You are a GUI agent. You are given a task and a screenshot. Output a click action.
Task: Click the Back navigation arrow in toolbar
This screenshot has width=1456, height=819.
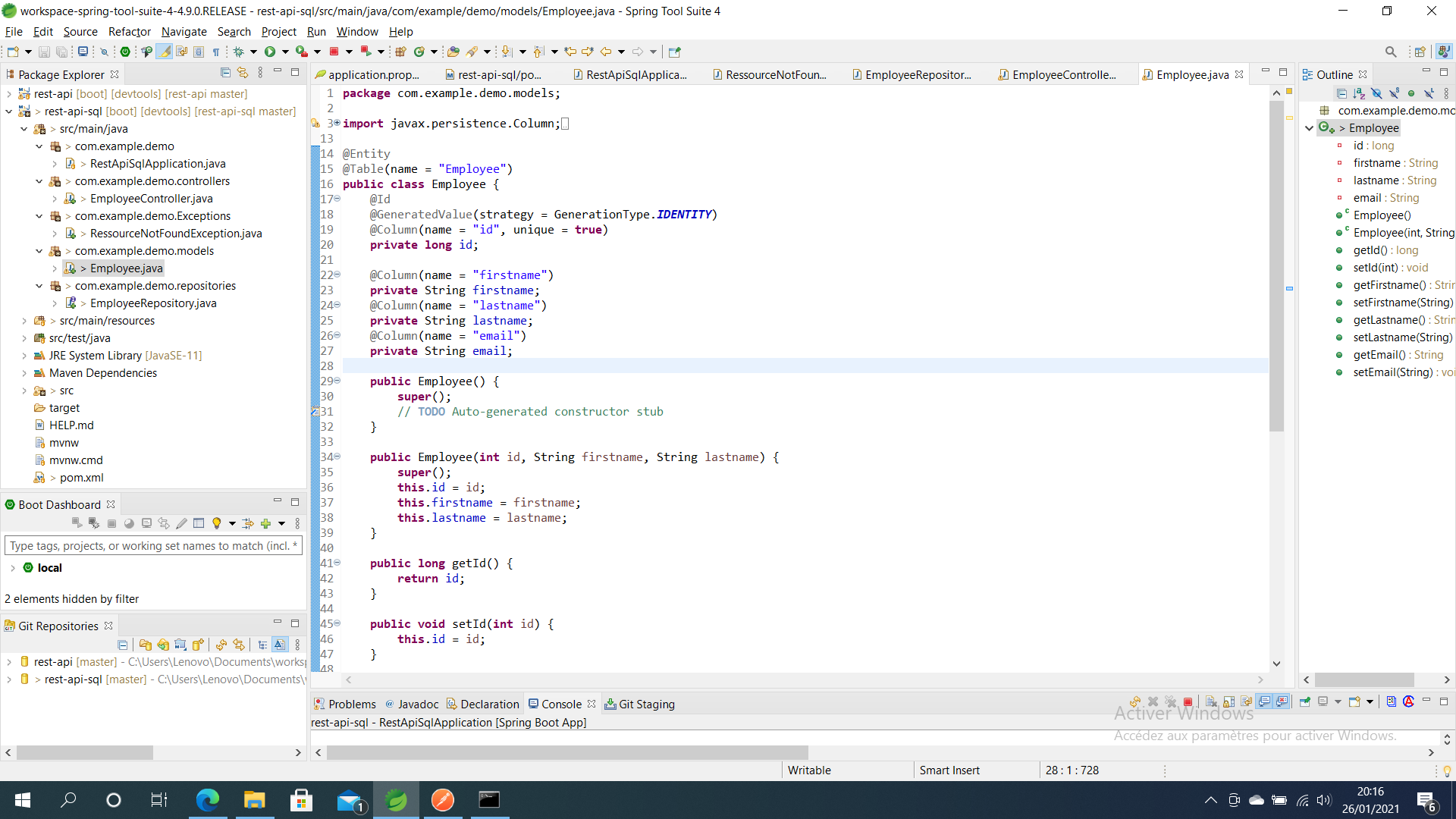606,52
